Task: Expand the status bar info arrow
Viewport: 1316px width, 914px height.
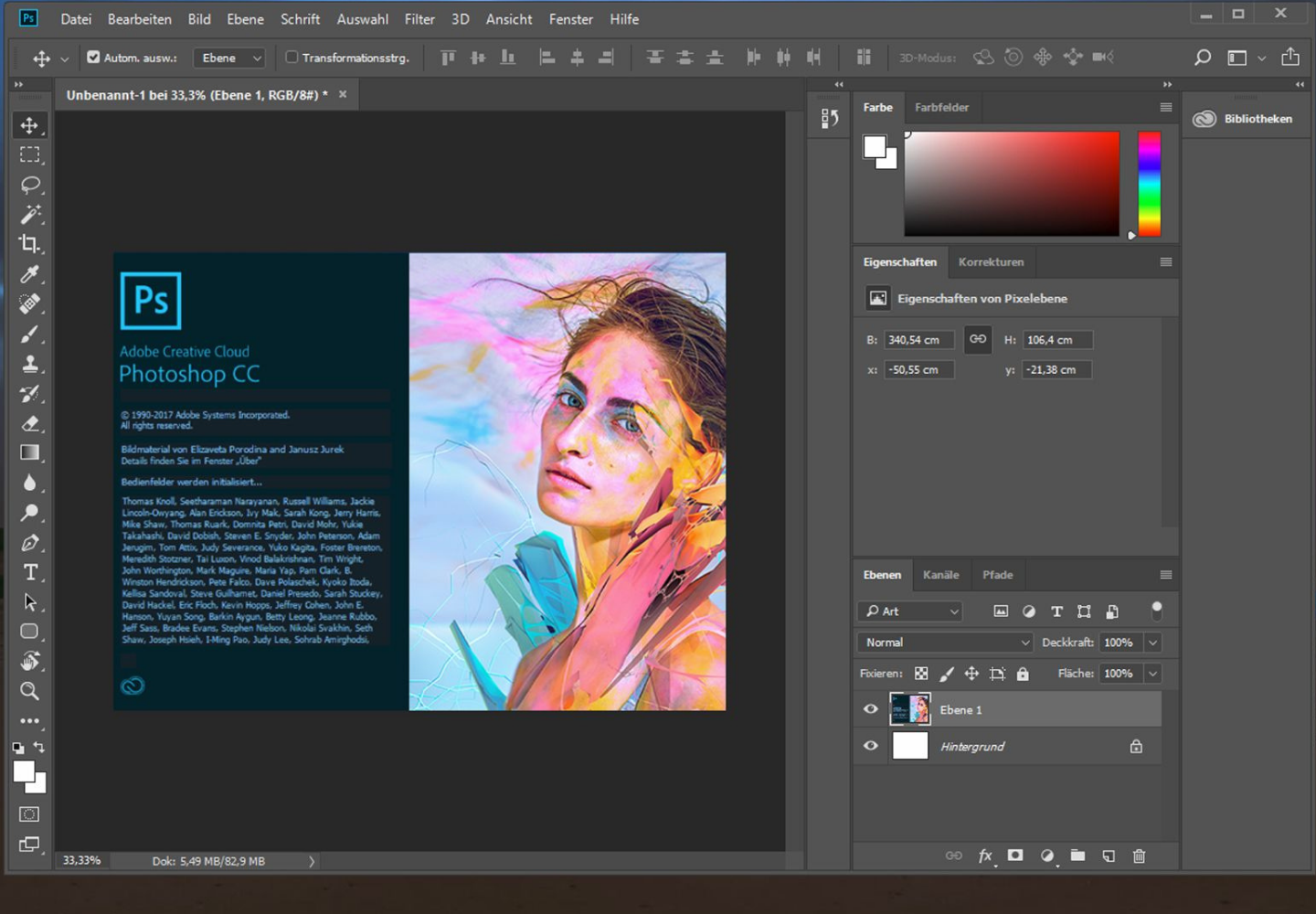Action: [312, 861]
